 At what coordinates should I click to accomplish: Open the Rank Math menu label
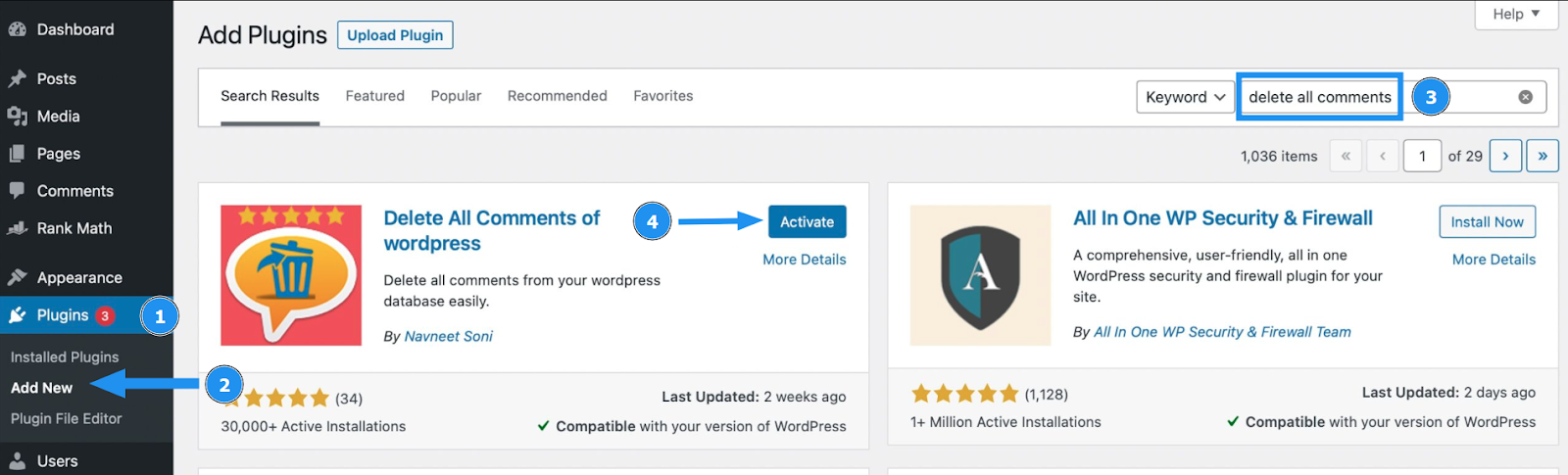74,228
